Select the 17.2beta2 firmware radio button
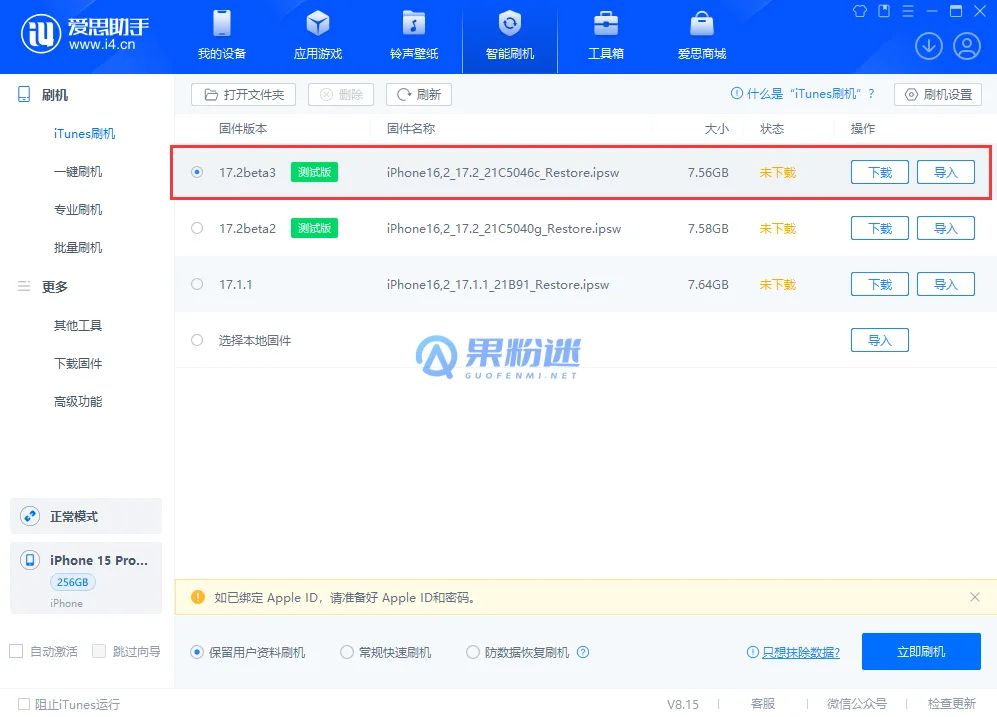 197,228
